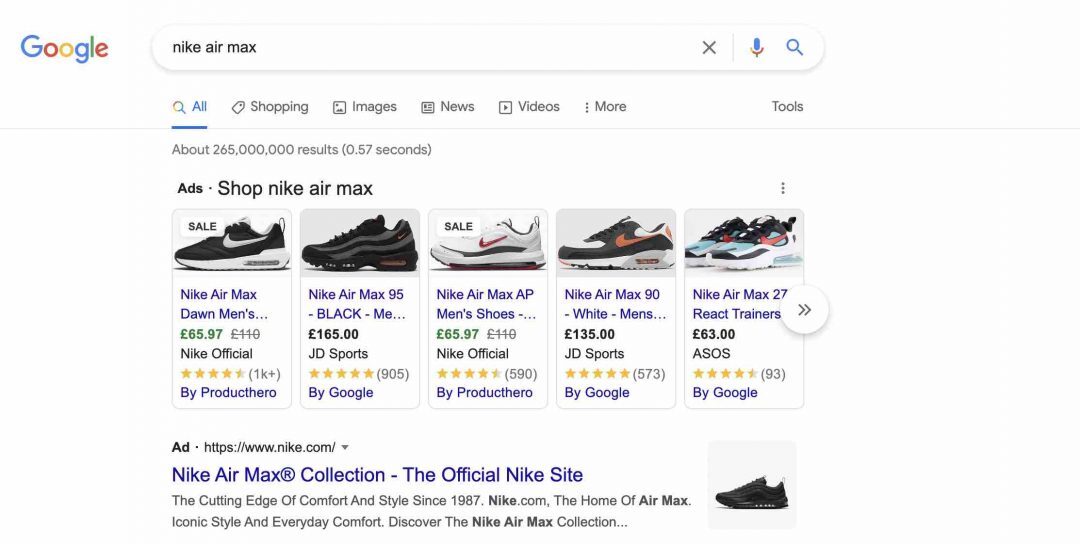Screen dimensions: 1080x544
Task: Clear the search box with the X icon
Action: 709,48
